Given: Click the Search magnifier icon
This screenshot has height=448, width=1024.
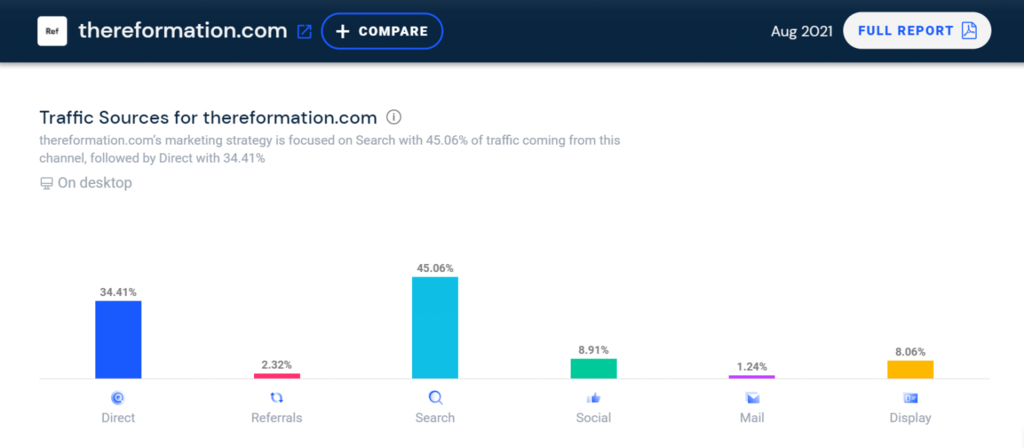Looking at the screenshot, I should (436, 397).
